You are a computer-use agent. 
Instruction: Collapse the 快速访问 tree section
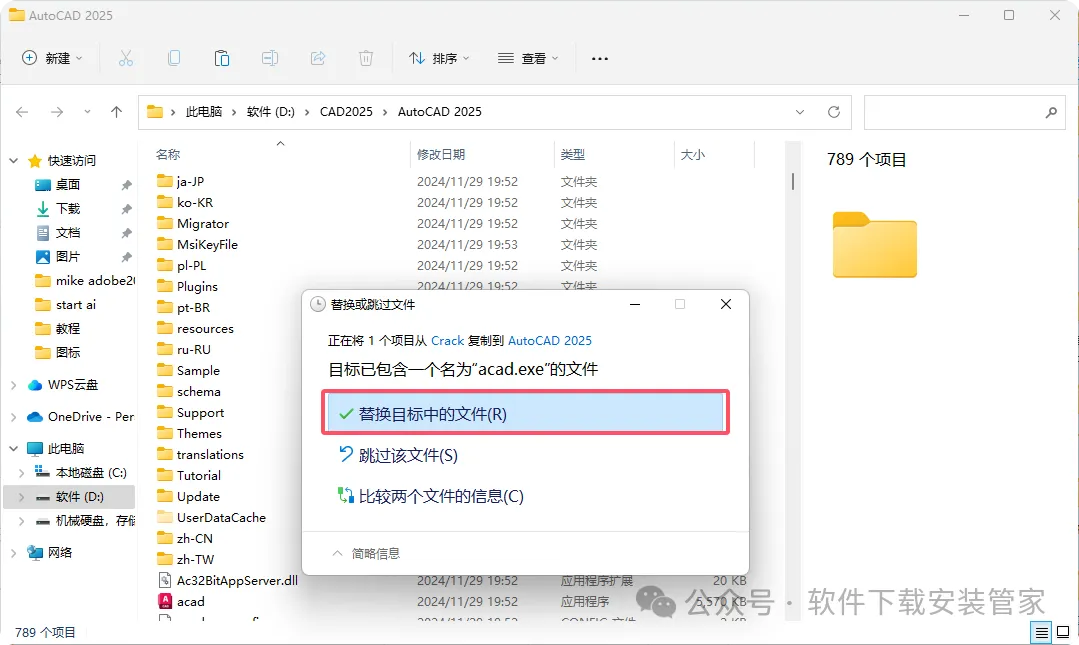[x=13, y=160]
